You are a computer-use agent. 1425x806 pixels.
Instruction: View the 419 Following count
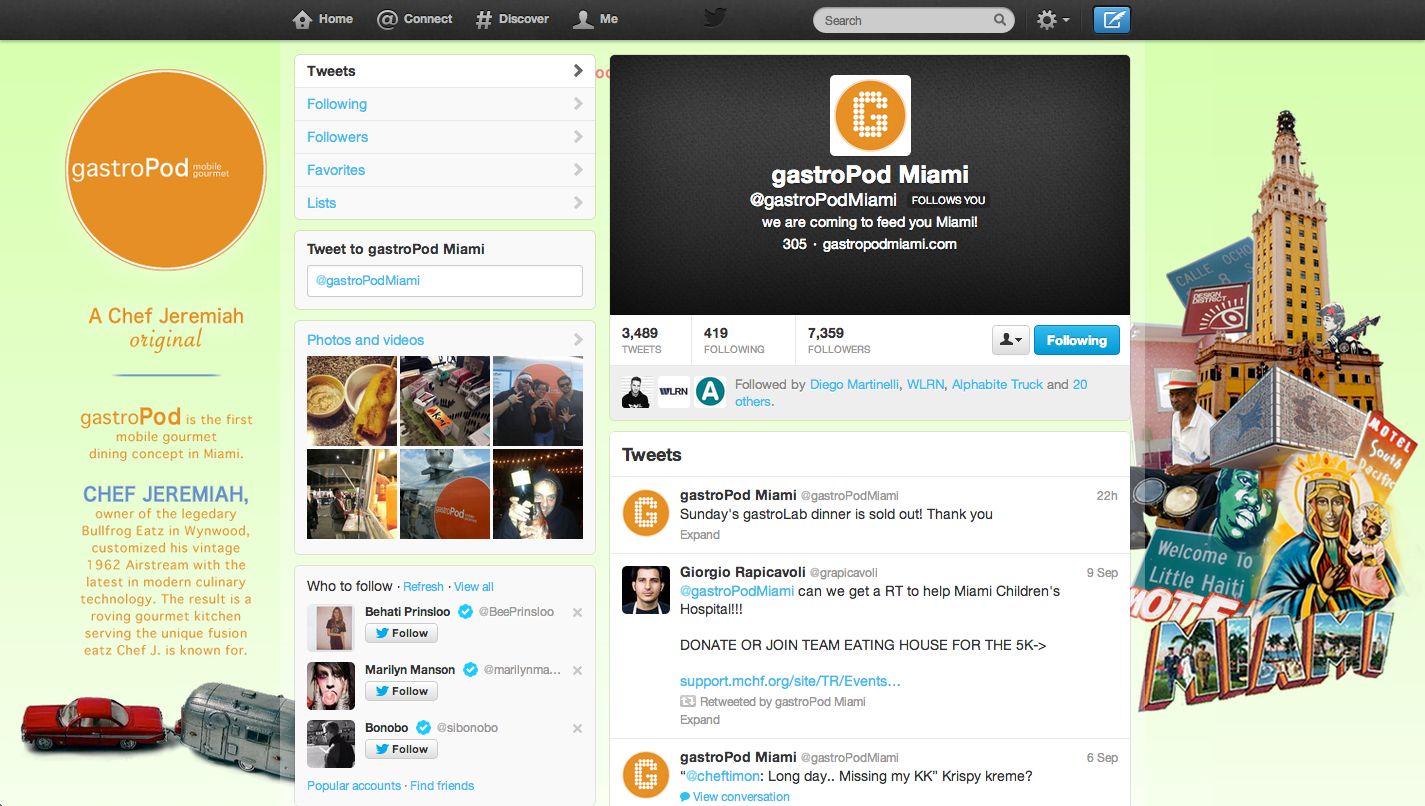click(734, 340)
